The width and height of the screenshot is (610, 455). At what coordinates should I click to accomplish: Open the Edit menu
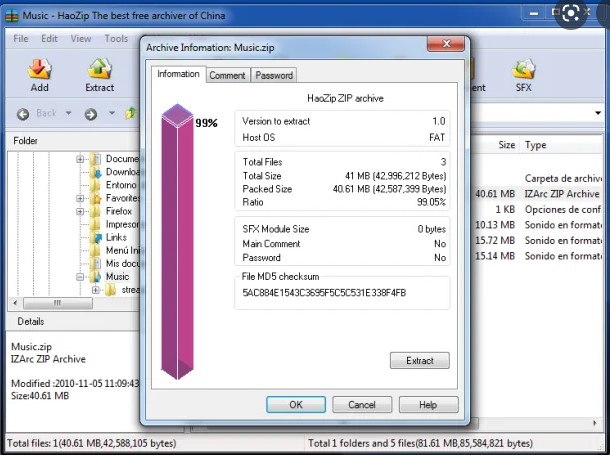49,38
